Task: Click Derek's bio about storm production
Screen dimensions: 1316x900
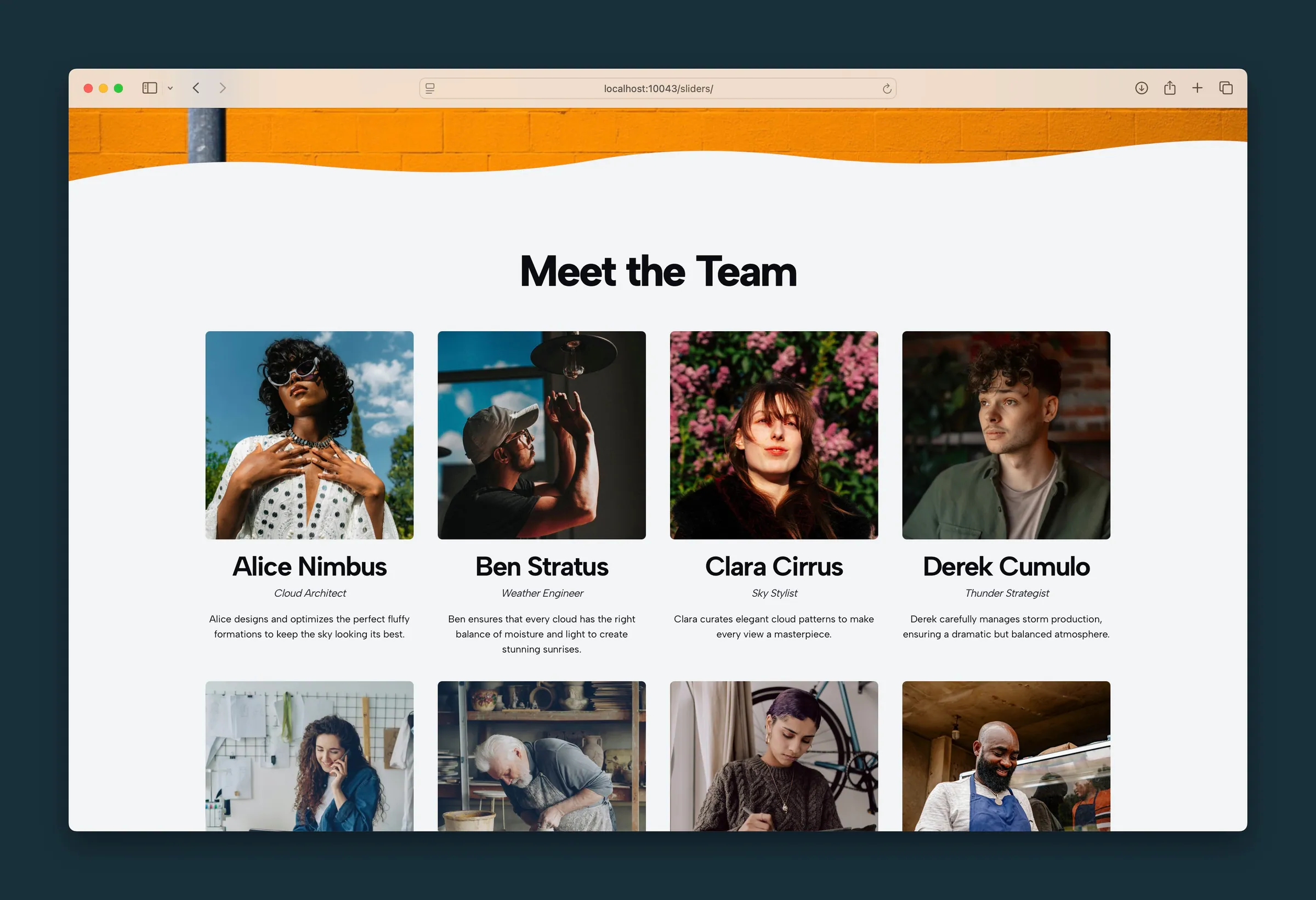Action: (1006, 626)
